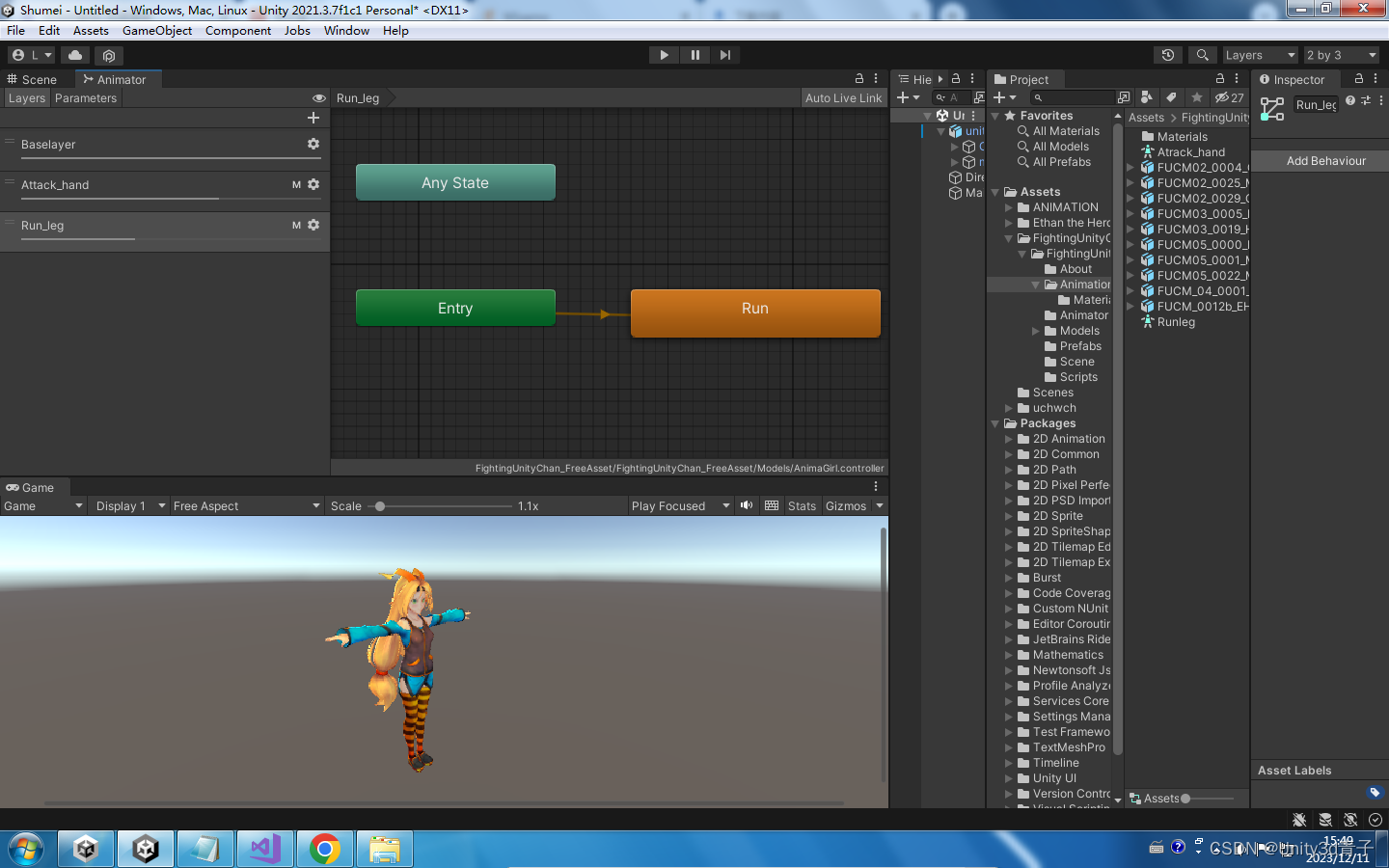Viewport: 1389px width, 868px height.
Task: Select the Parameters tab in Animator
Action: pyautogui.click(x=86, y=98)
